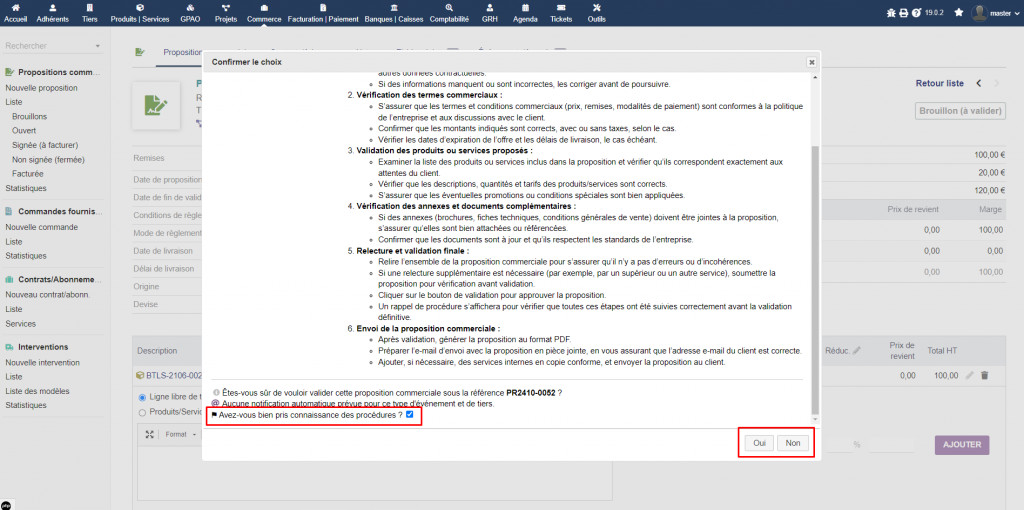The width and height of the screenshot is (1024, 510).
Task: Open the Outils tools icon
Action: (x=596, y=8)
